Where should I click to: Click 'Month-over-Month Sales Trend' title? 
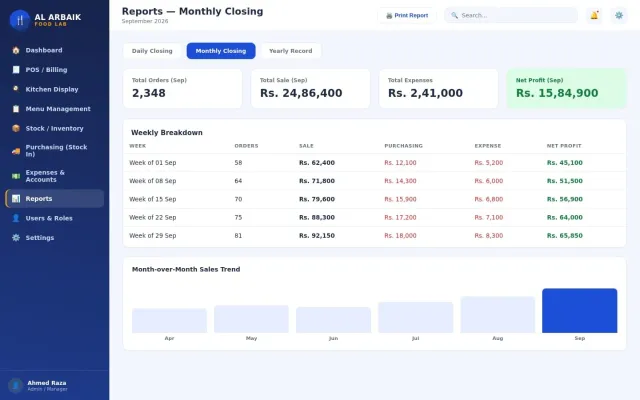coord(186,269)
